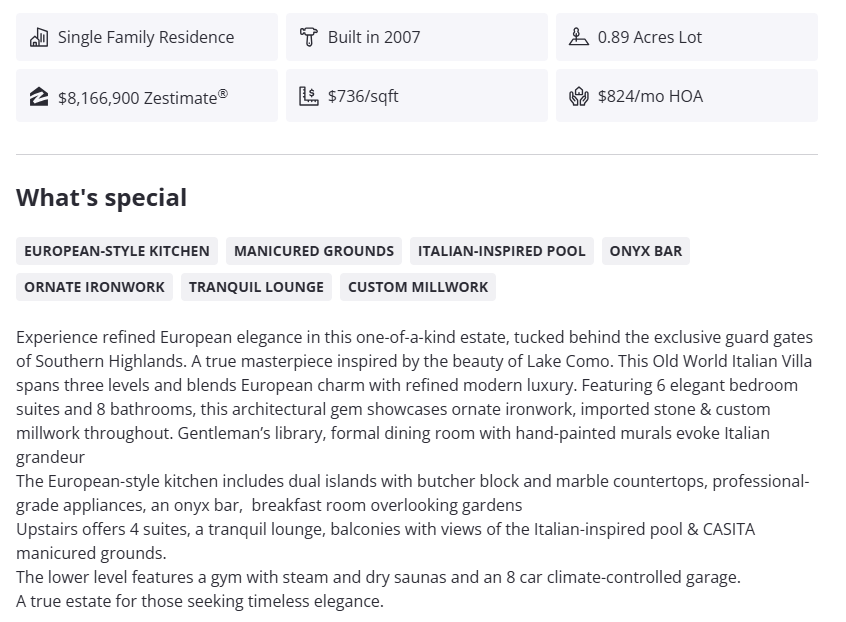Click the price per sqft ruler icon
Image resolution: width=846 pixels, height=622 pixels.
tap(309, 96)
